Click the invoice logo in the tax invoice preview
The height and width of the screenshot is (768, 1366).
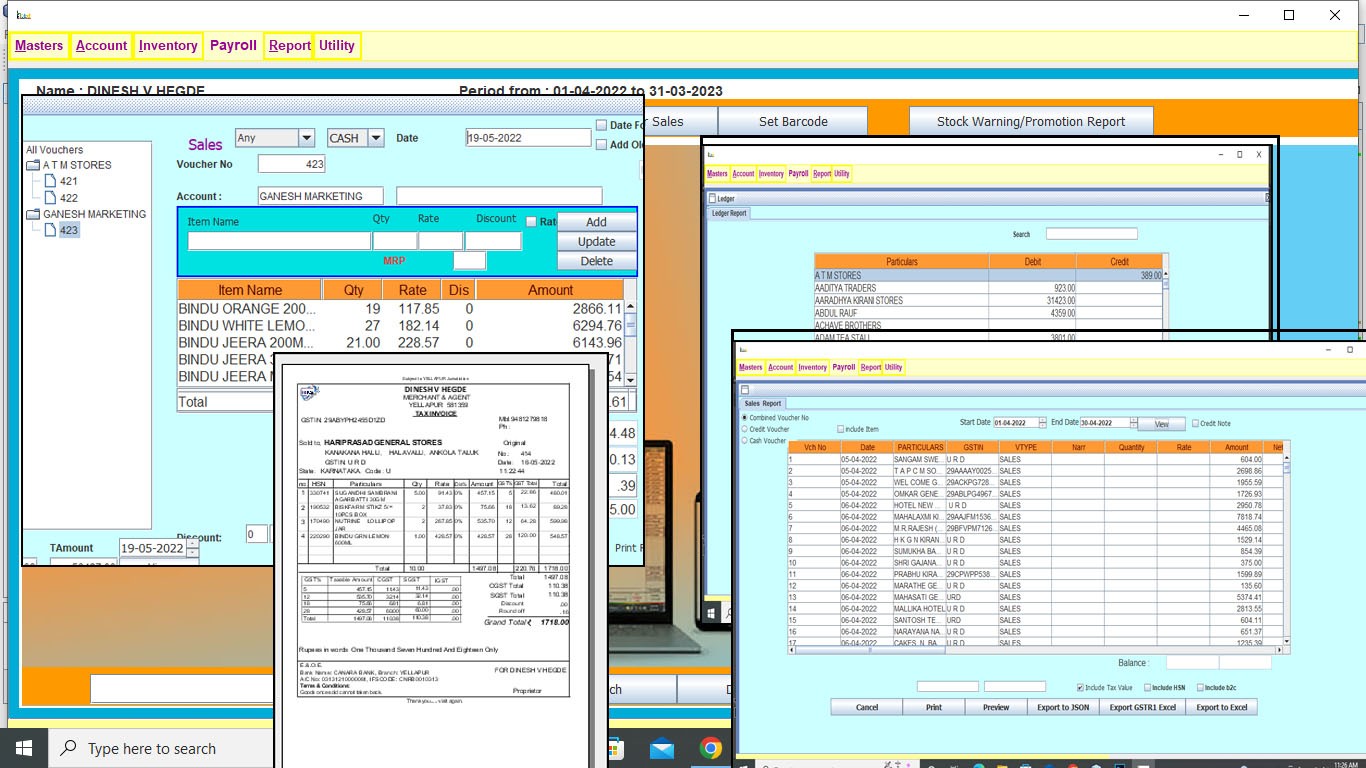coord(310,392)
